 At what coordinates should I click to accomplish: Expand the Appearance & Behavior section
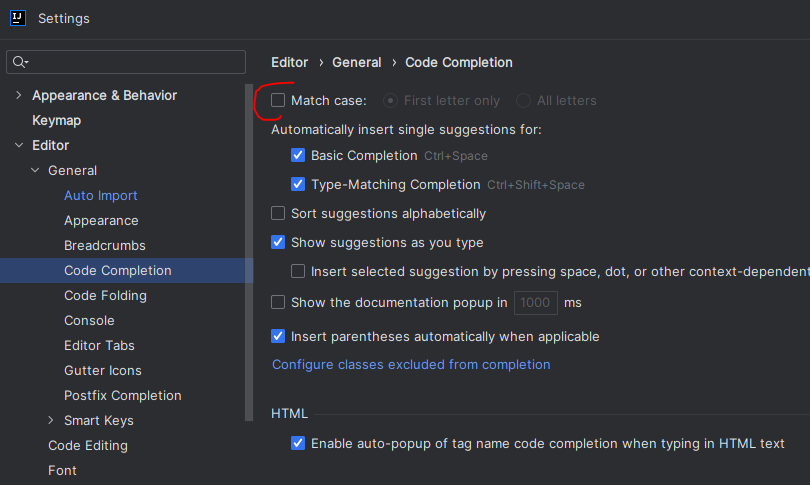[x=19, y=95]
